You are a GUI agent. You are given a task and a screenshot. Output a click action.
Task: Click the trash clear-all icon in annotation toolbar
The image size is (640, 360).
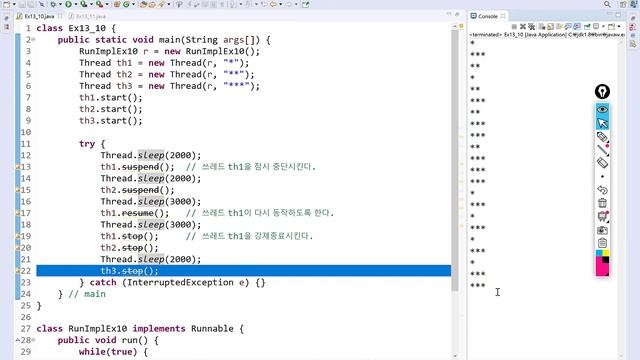coord(602,203)
